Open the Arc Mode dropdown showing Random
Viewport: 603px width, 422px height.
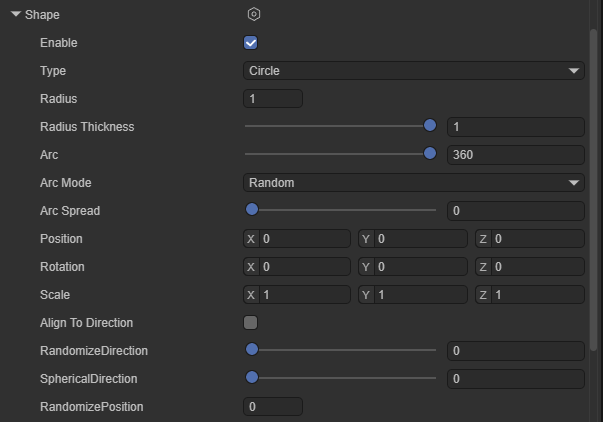(x=413, y=183)
